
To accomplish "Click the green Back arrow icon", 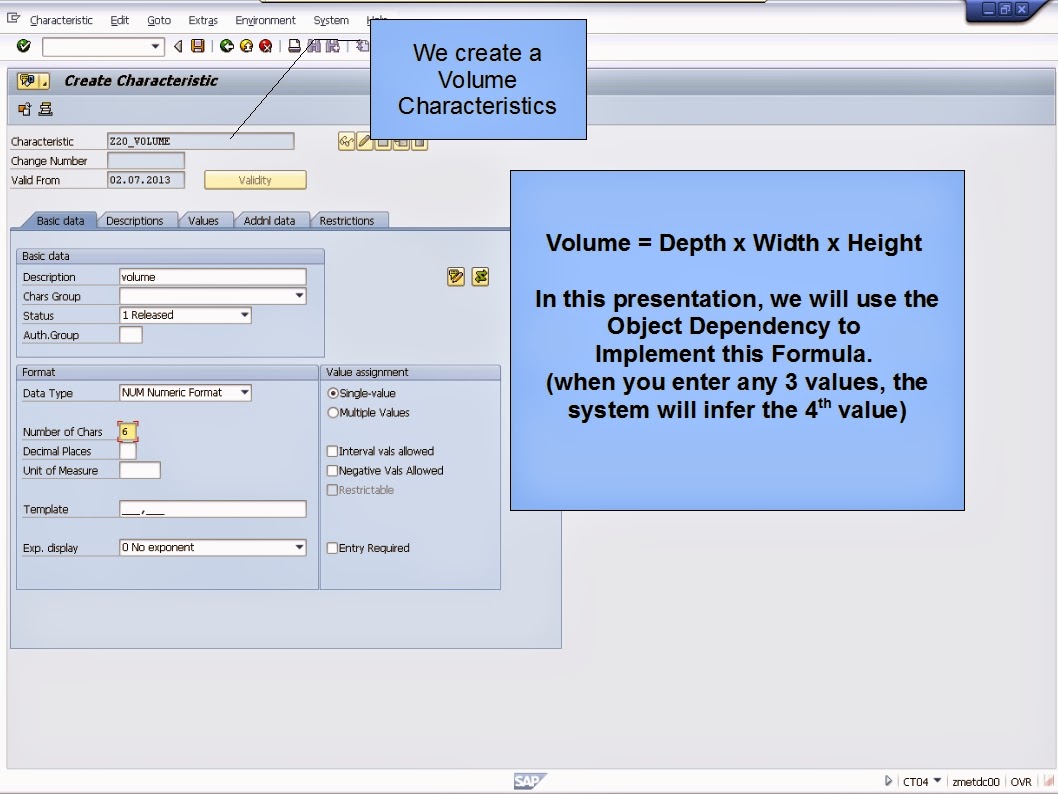I will pyautogui.click(x=227, y=46).
